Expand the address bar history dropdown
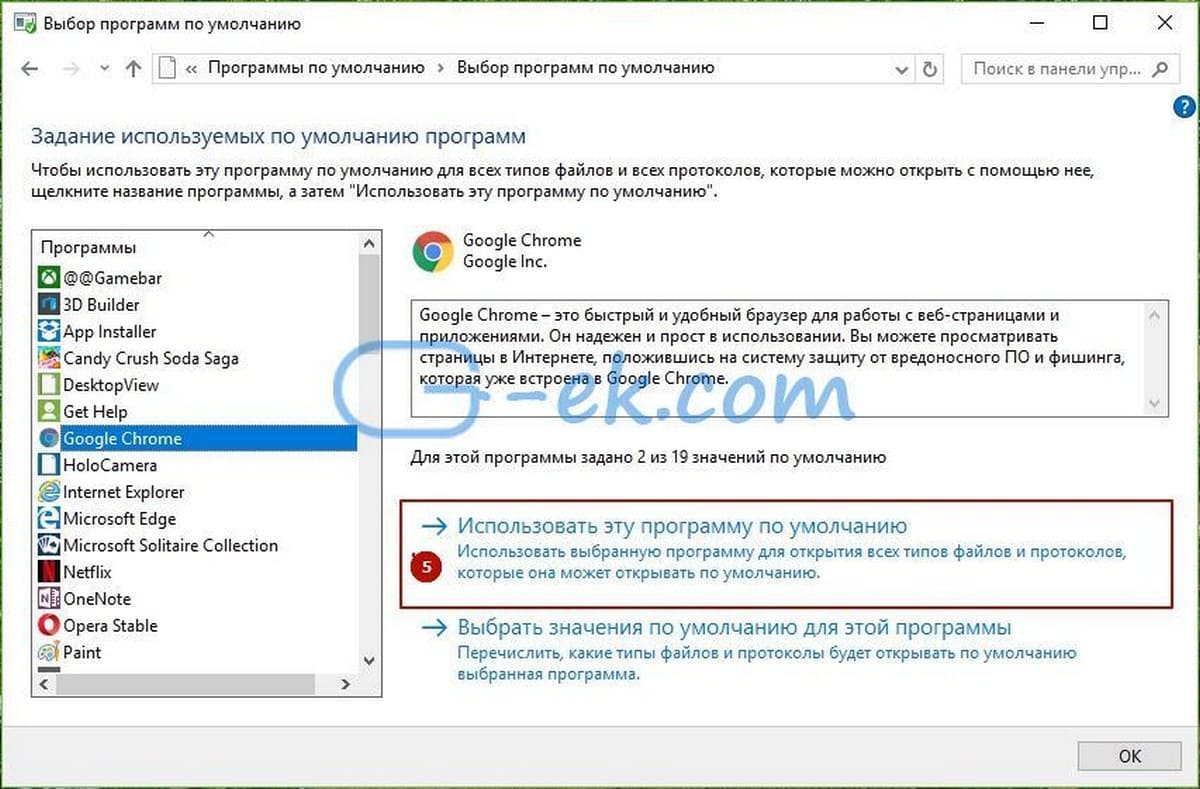 (899, 69)
